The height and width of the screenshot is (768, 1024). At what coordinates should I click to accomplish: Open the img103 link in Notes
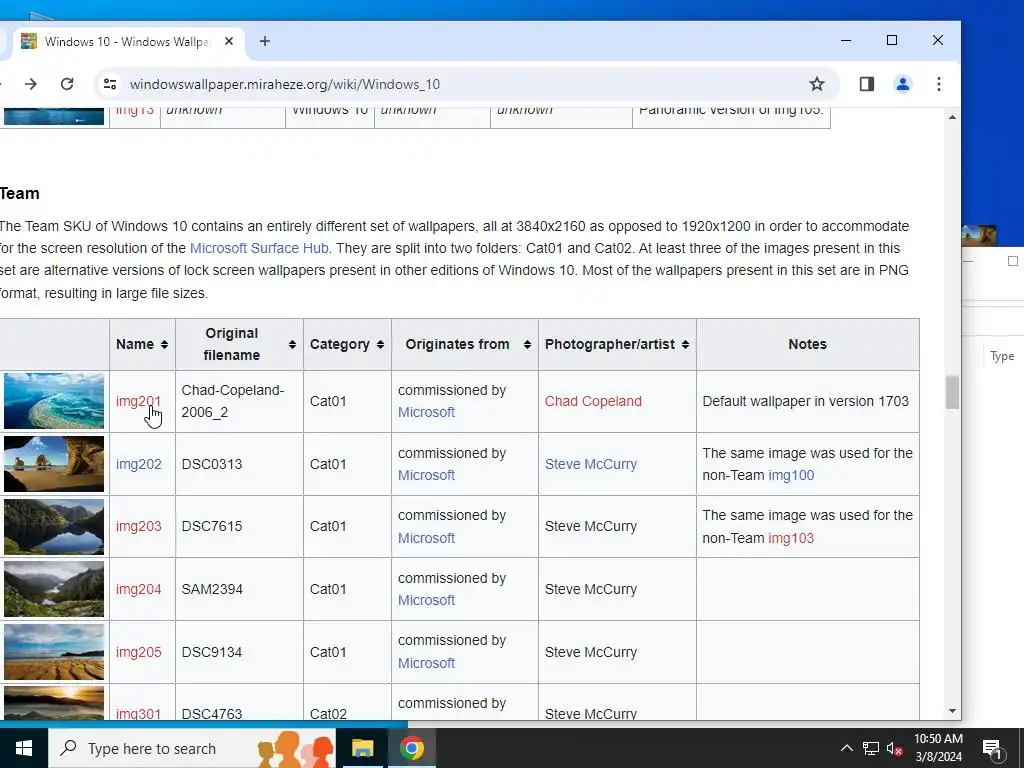click(x=791, y=538)
